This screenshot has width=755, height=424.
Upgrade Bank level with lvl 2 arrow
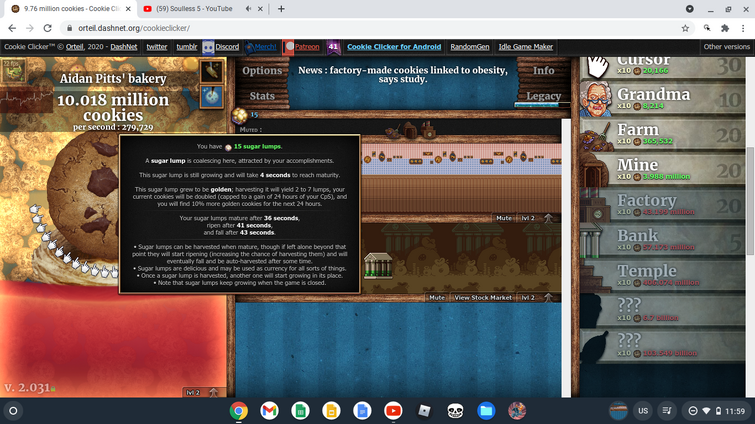(535, 297)
